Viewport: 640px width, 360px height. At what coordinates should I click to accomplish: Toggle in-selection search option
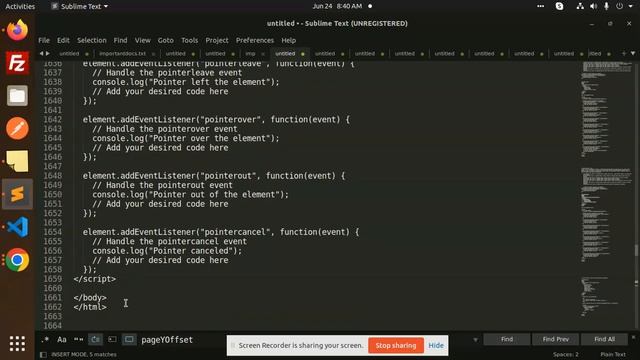point(112,340)
